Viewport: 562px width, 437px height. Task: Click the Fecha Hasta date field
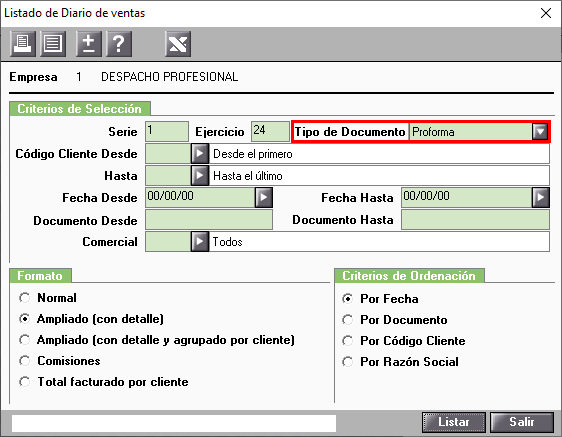click(x=466, y=198)
